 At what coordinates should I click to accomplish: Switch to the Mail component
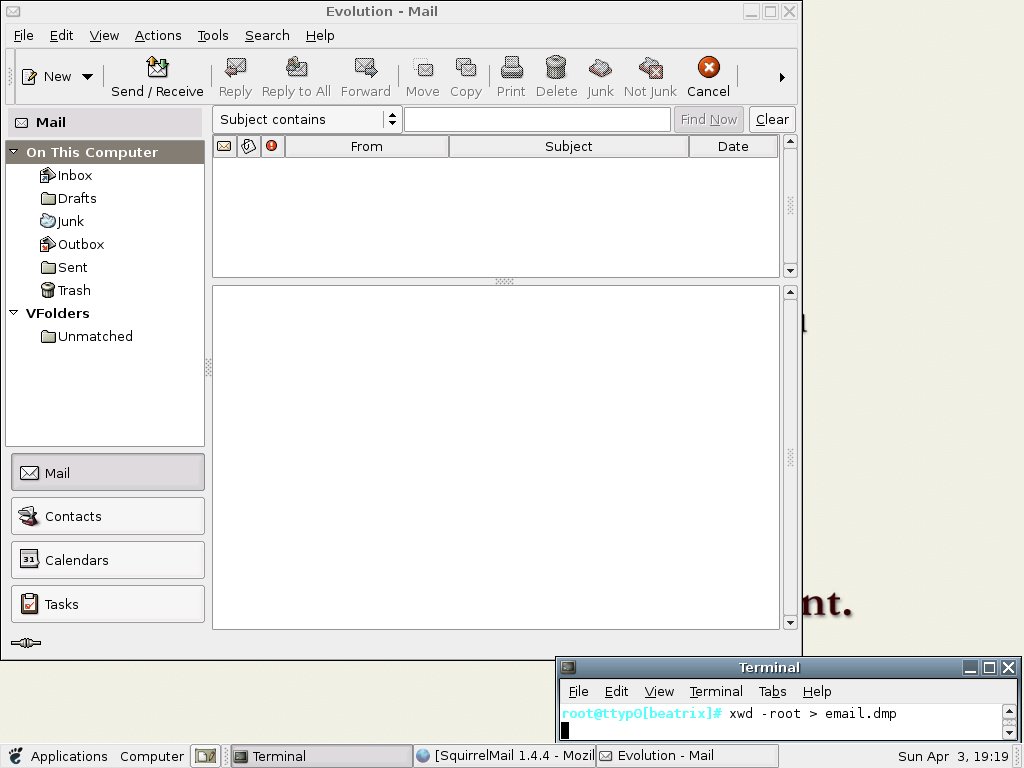pyautogui.click(x=108, y=472)
